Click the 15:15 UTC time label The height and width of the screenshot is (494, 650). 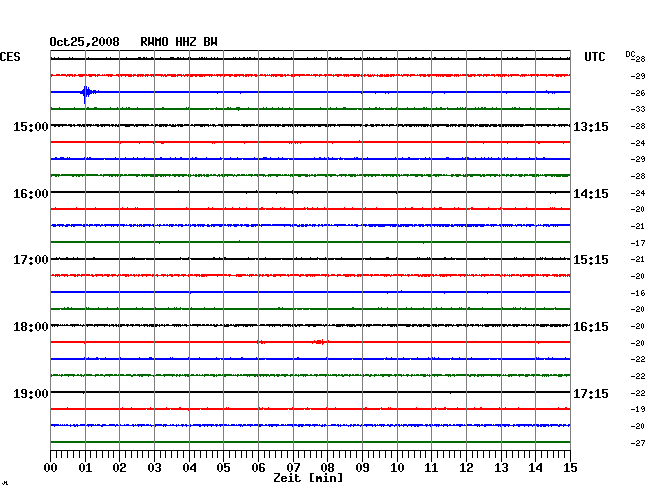591,260
